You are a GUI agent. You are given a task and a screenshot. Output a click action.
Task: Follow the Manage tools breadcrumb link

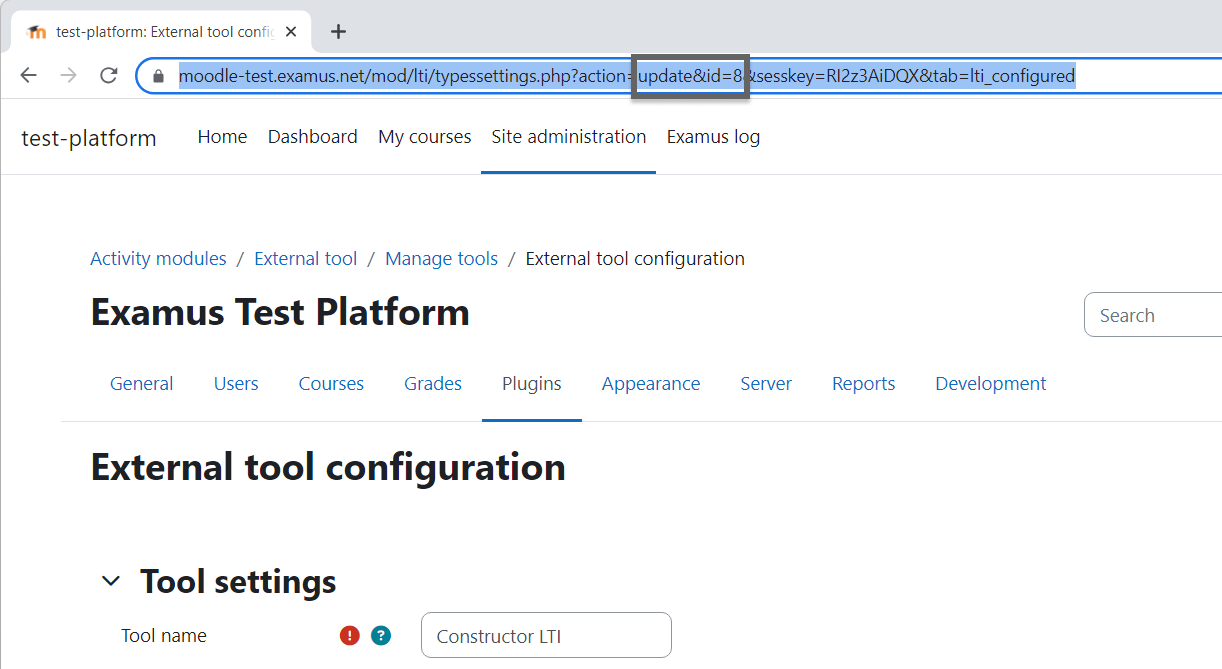point(441,259)
